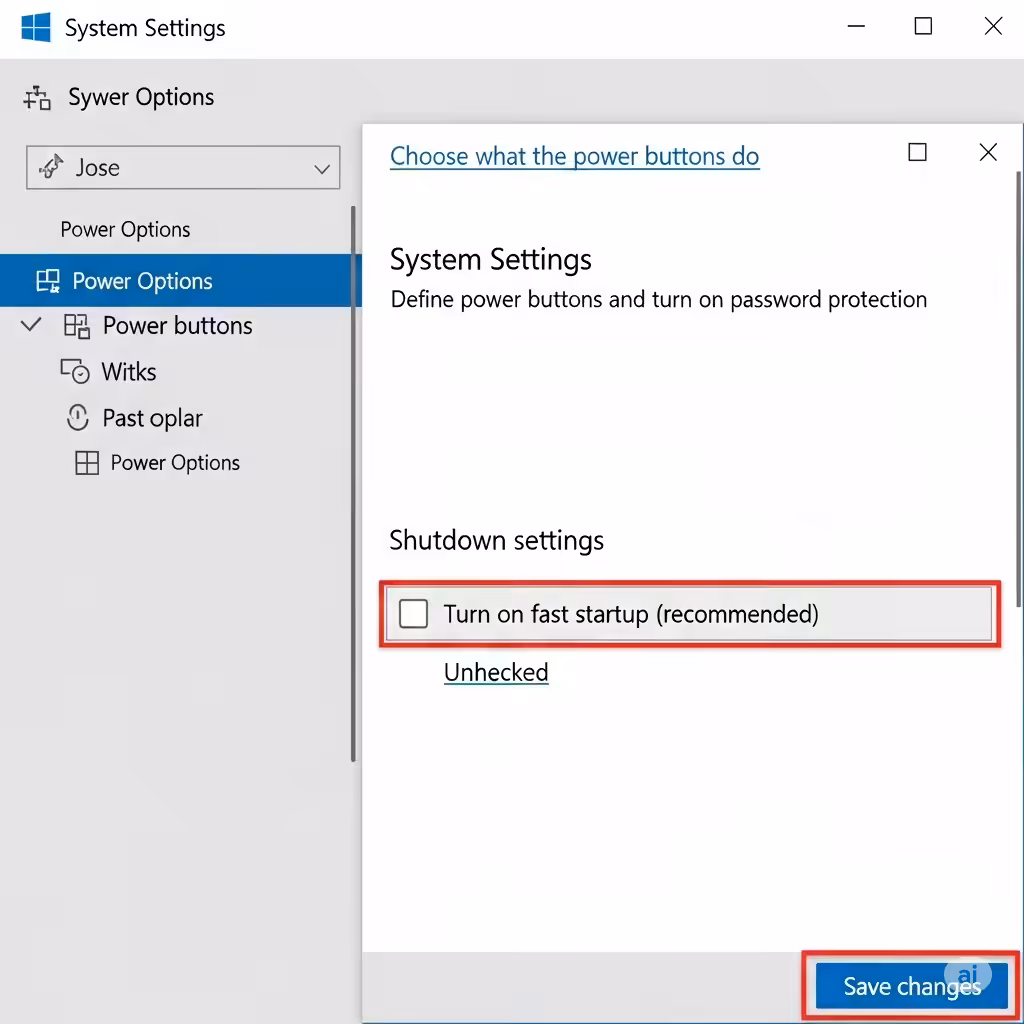This screenshot has height=1024, width=1024.
Task: Open Choose what the power buttons do link
Action: tap(575, 157)
